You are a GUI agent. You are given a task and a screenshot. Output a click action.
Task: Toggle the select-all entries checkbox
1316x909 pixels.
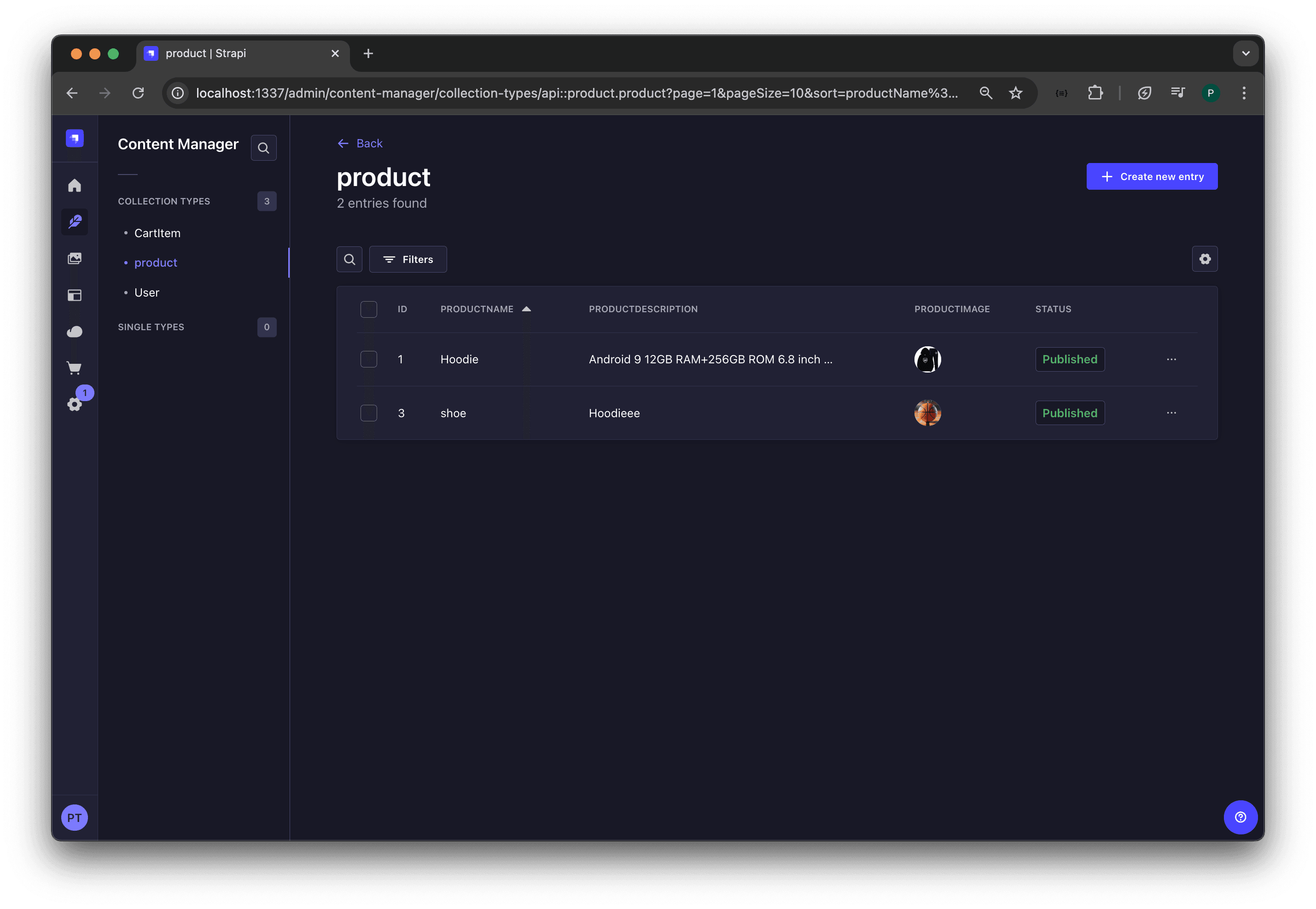[x=369, y=309]
